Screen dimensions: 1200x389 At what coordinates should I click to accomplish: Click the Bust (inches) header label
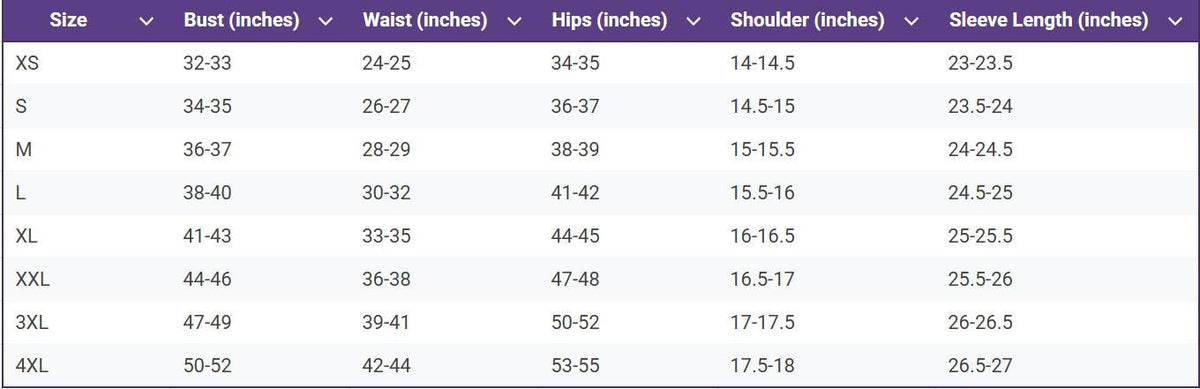242,20
